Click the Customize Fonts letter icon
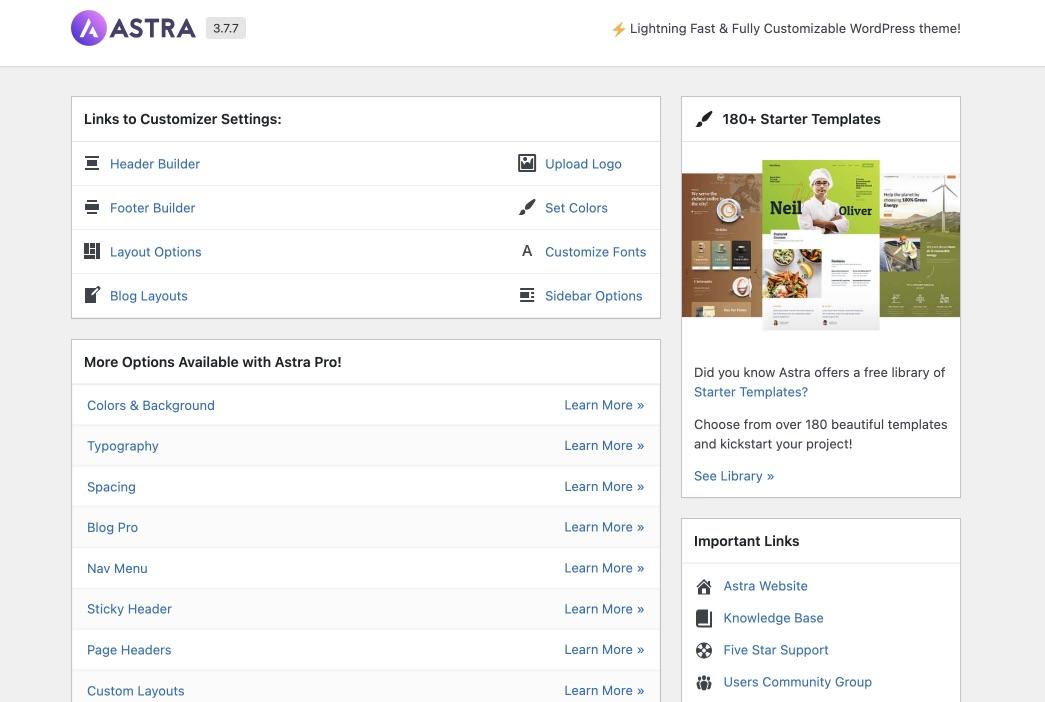Image resolution: width=1045 pixels, height=702 pixels. pos(527,250)
